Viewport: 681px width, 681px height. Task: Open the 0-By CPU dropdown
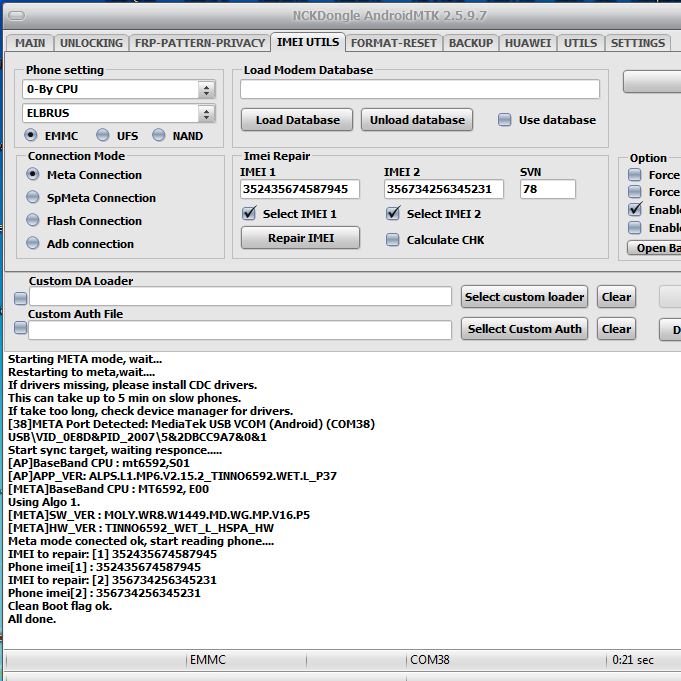pos(119,89)
